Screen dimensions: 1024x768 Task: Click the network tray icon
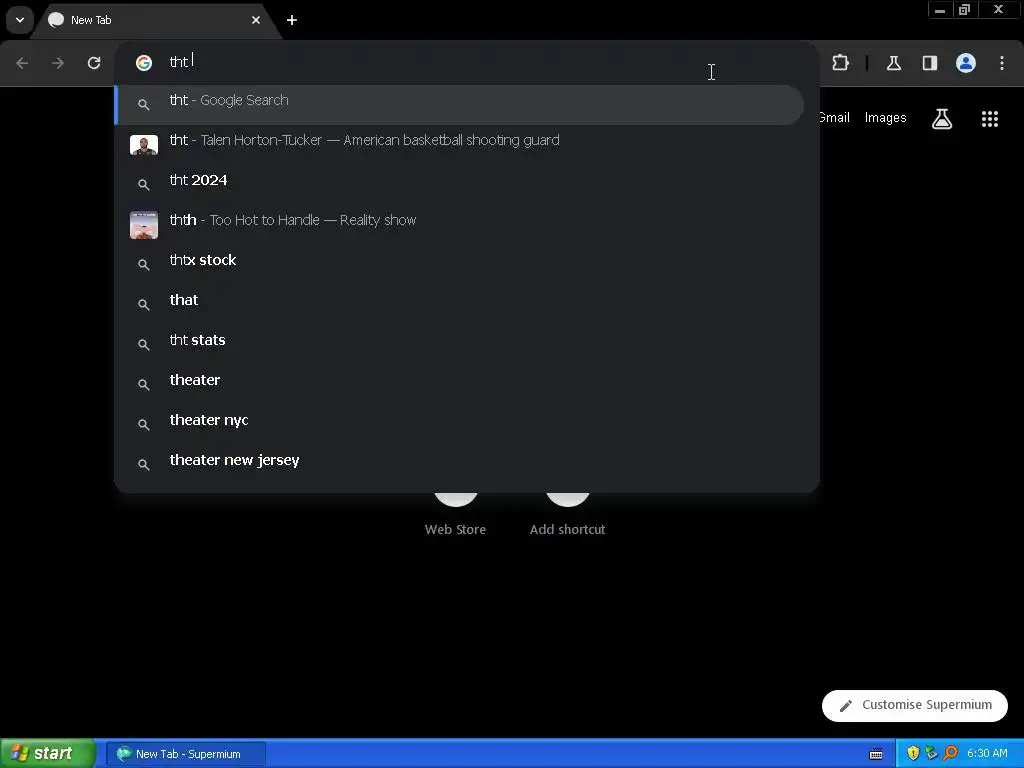pyautogui.click(x=931, y=754)
